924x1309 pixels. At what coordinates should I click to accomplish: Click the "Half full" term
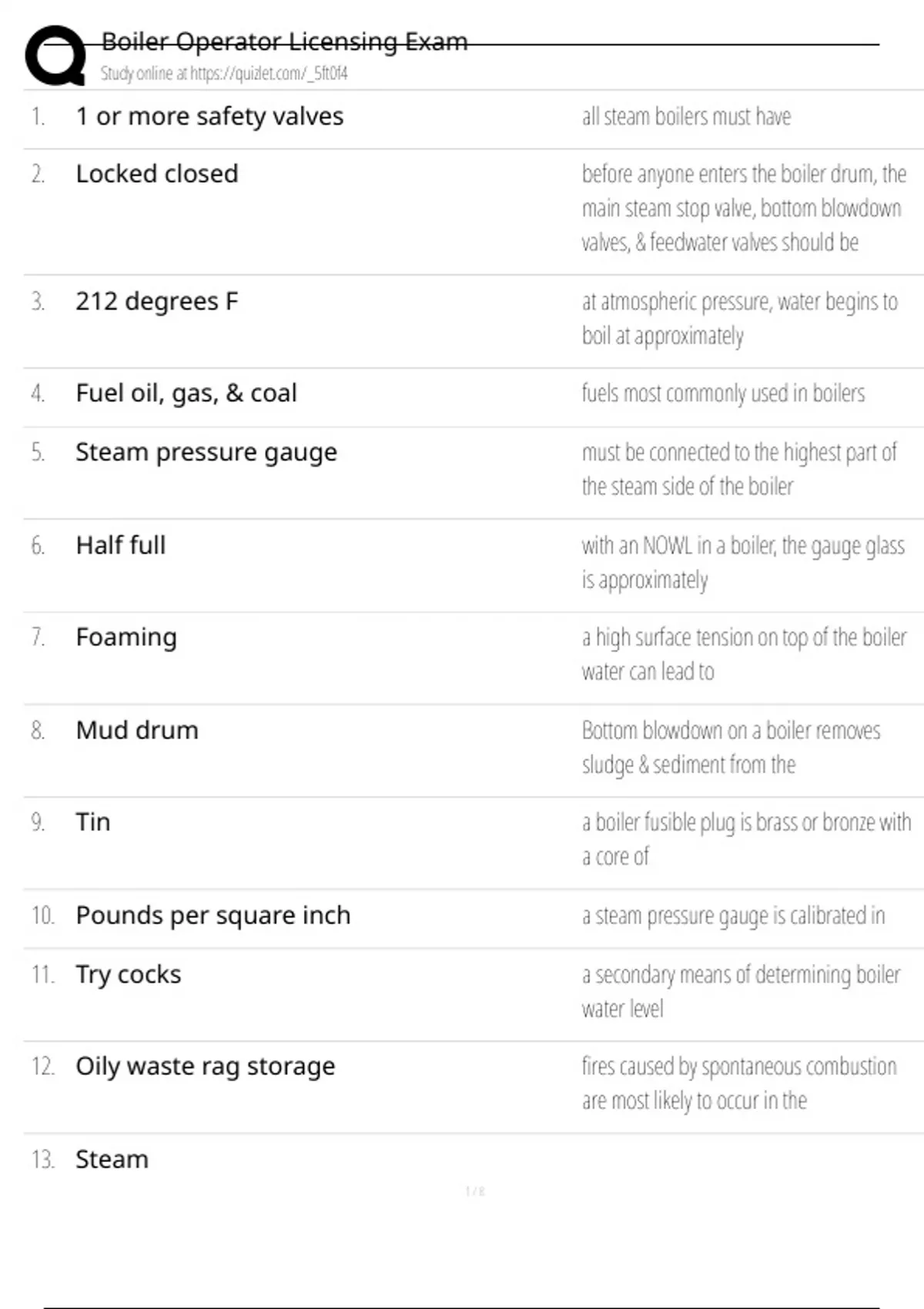click(121, 545)
